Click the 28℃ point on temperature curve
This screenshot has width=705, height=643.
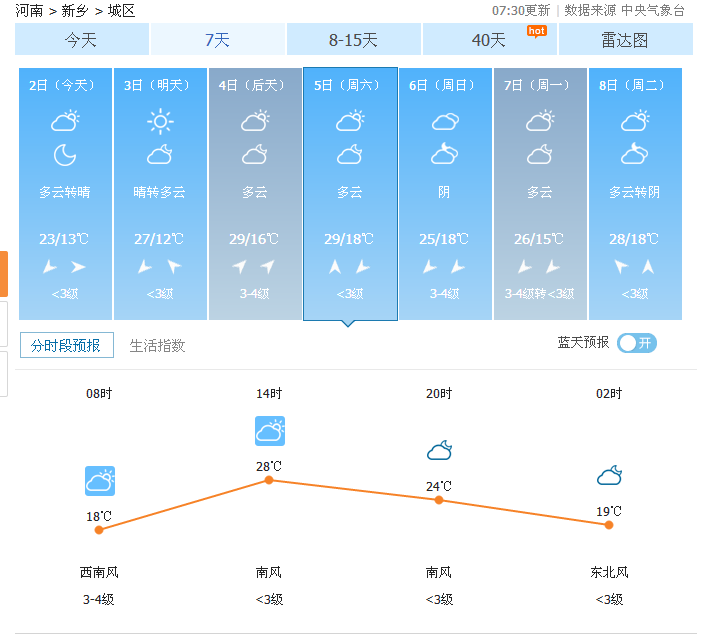(x=269, y=480)
